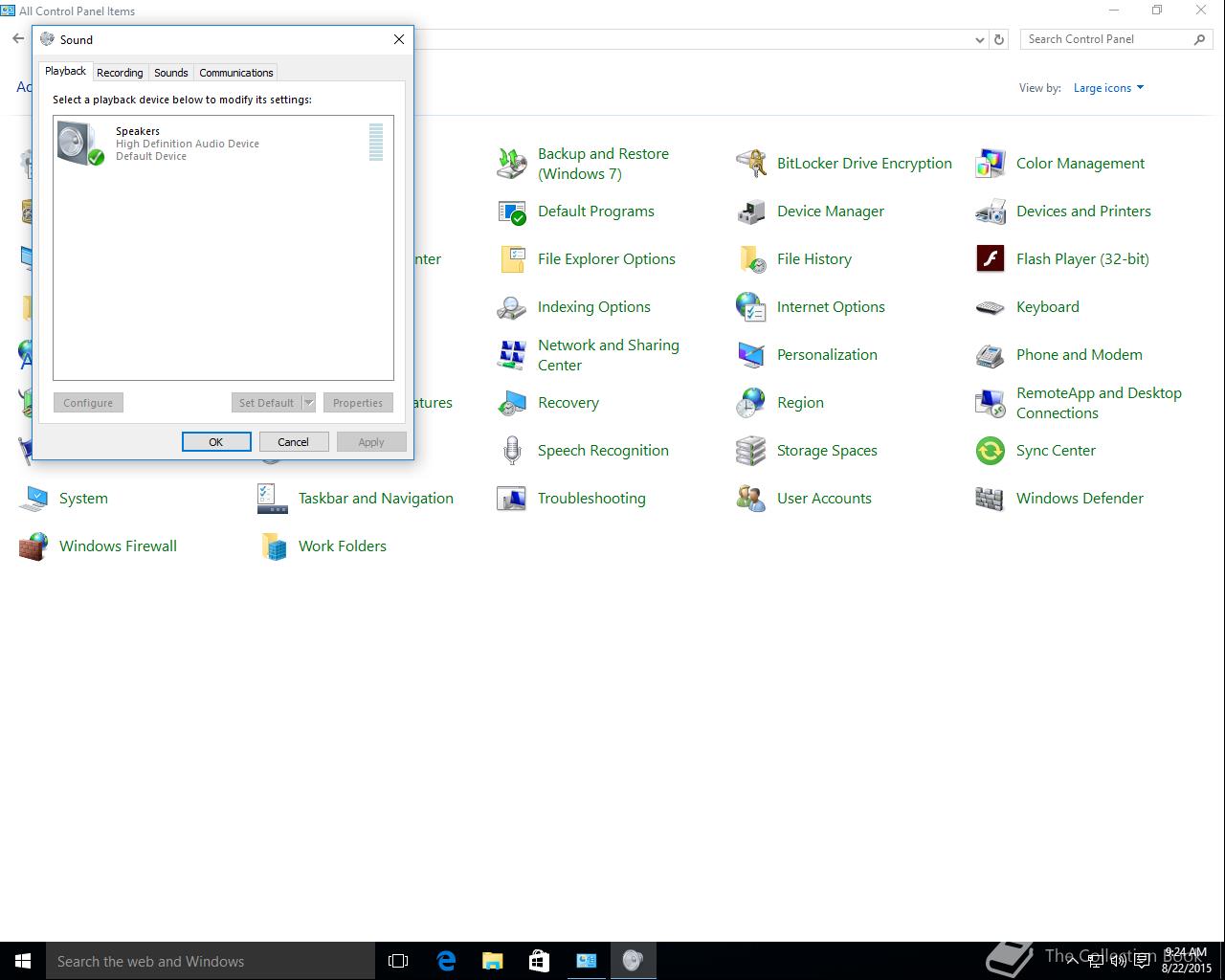The width and height of the screenshot is (1225, 980).
Task: Click the Default Programs icon
Action: [x=512, y=212]
